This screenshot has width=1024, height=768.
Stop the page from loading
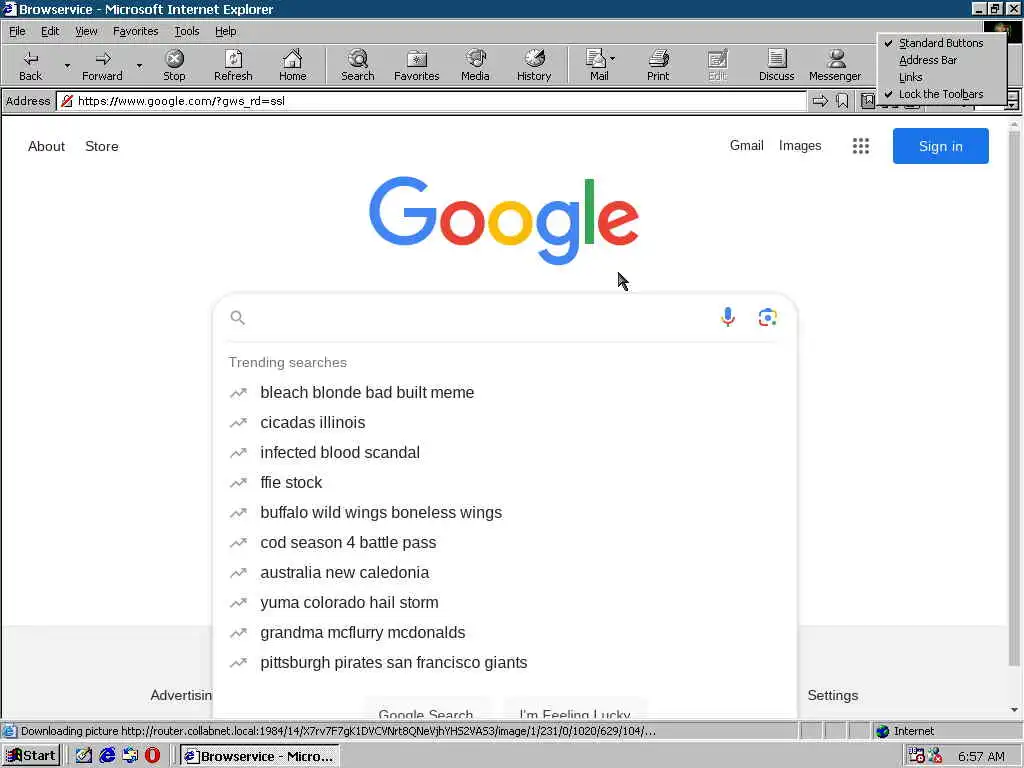coord(174,65)
